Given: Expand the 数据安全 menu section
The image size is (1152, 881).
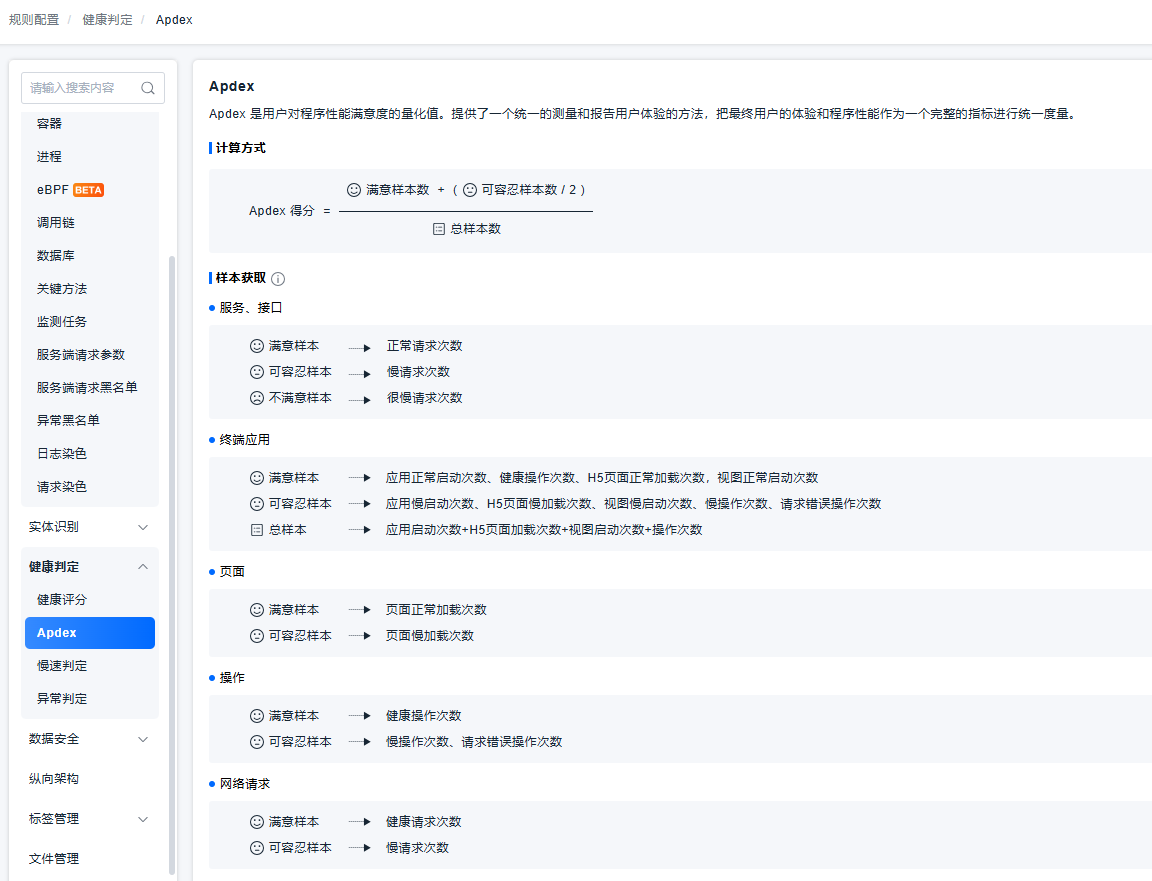Looking at the screenshot, I should pos(142,739).
